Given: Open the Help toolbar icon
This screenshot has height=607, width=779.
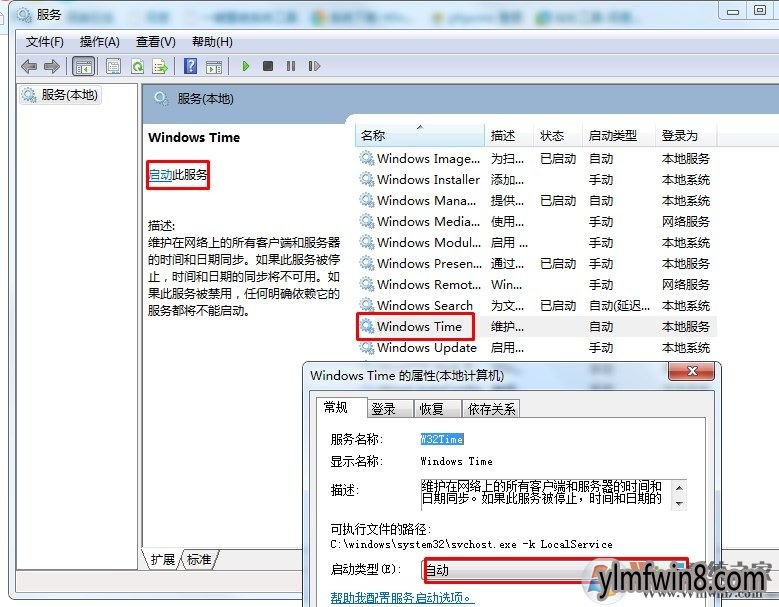Looking at the screenshot, I should pos(190,66).
